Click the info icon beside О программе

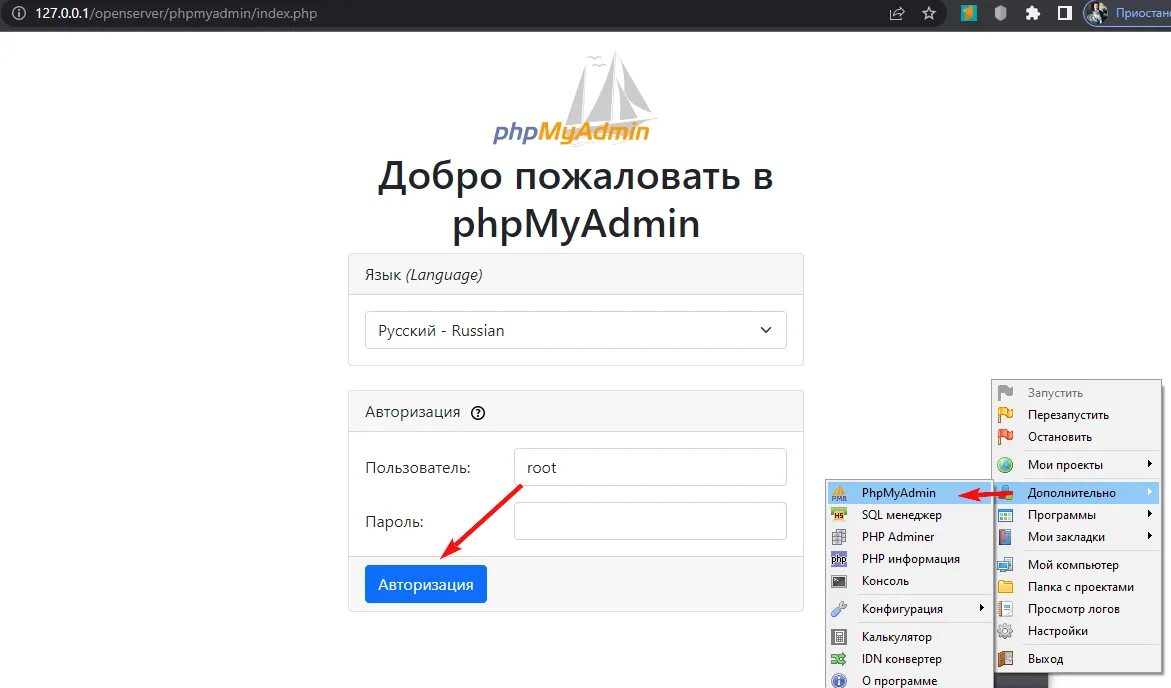[x=839, y=681]
